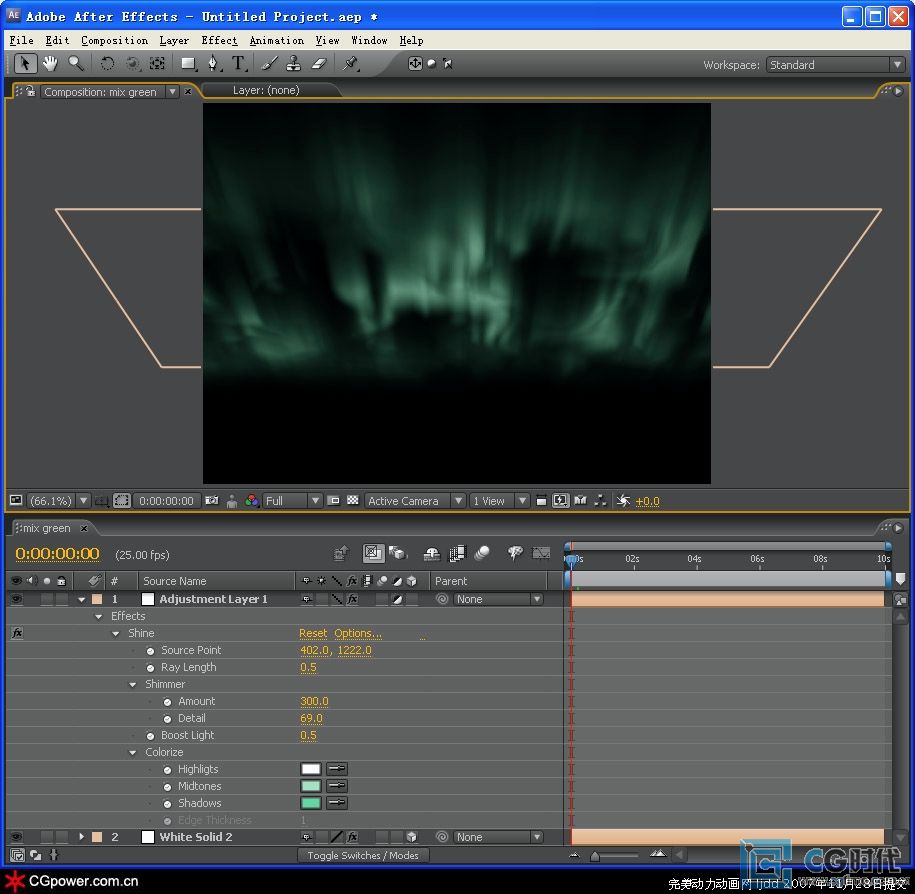This screenshot has width=915, height=894.
Task: Select the Rectangle mask tool
Action: [x=188, y=63]
